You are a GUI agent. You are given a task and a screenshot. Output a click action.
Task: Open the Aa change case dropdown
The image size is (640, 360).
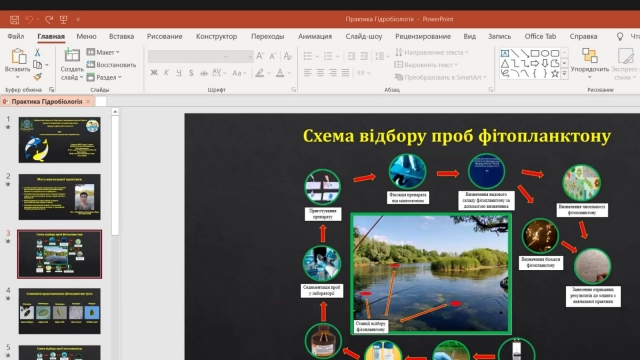tap(239, 73)
